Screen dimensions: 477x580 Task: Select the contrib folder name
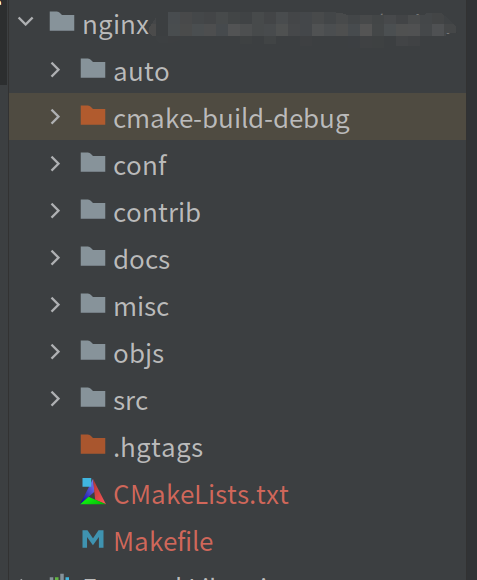click(157, 213)
